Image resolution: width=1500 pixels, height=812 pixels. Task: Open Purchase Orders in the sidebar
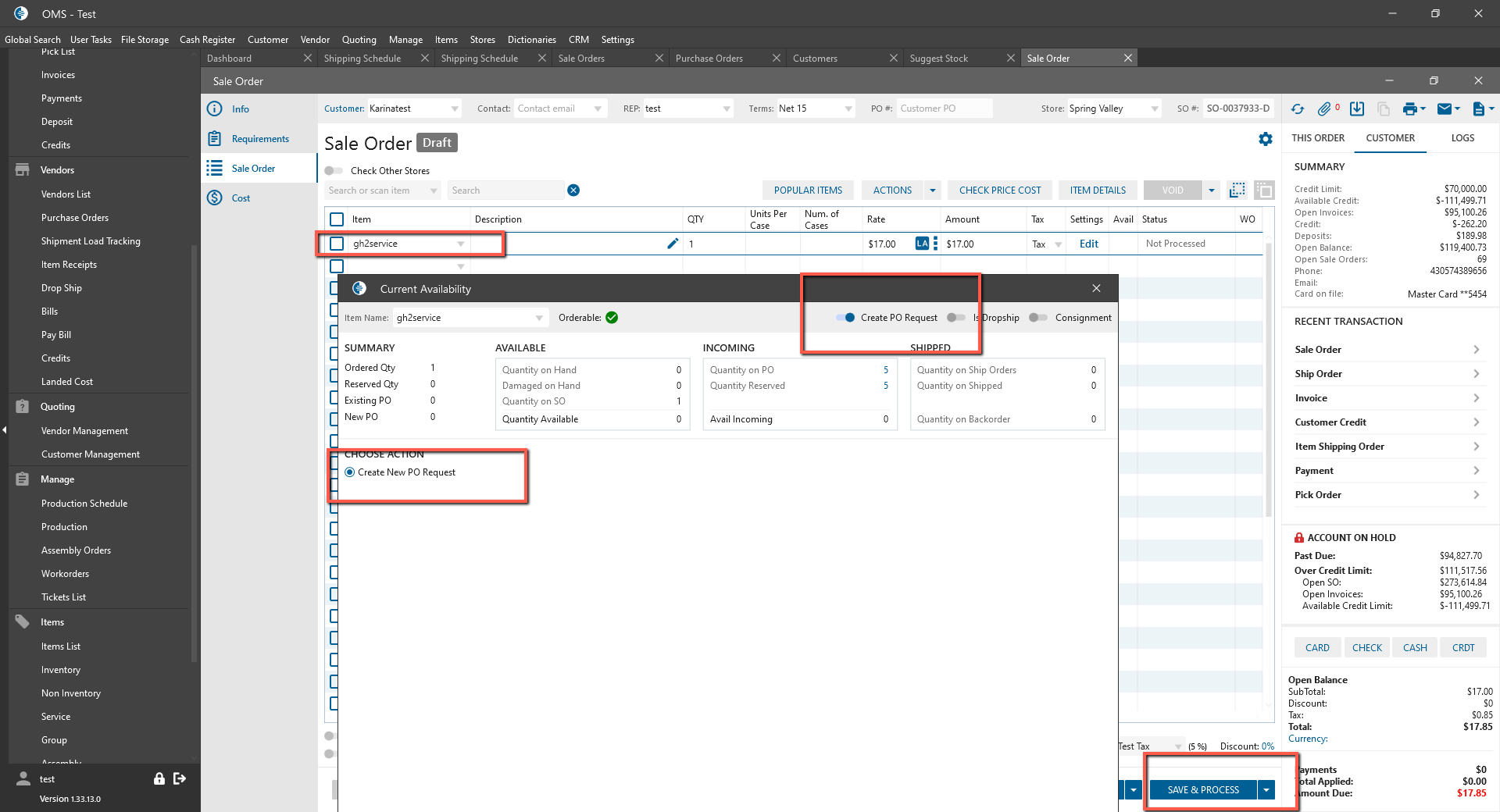[75, 218]
